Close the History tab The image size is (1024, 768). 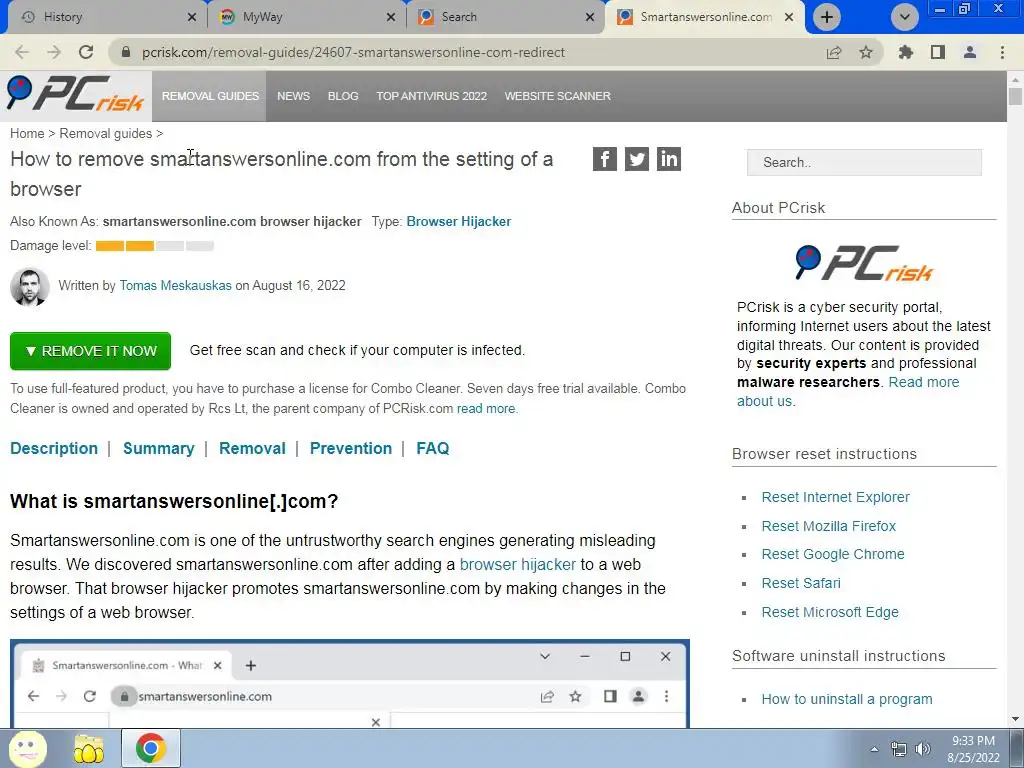[x=192, y=17]
